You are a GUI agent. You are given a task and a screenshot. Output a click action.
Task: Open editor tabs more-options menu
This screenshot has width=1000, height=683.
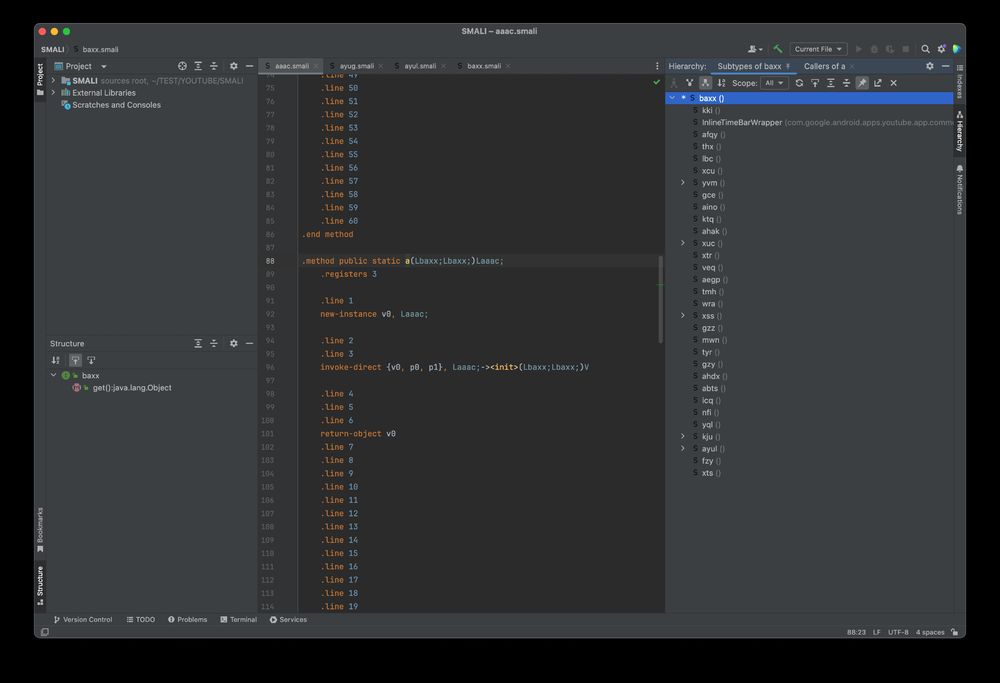pyautogui.click(x=657, y=66)
